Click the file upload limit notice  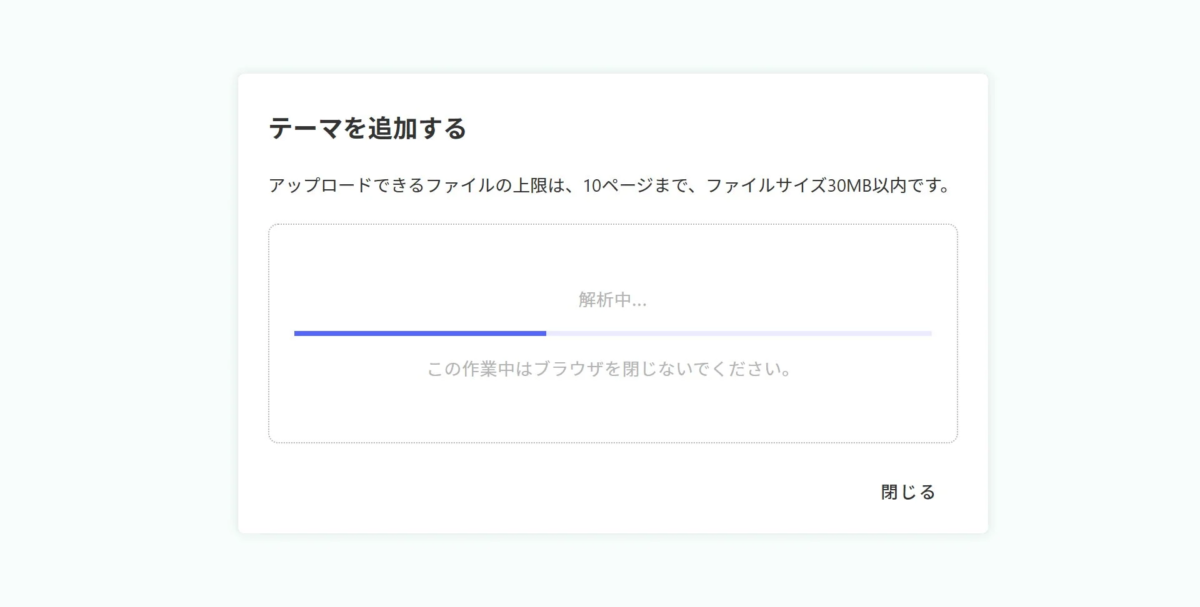point(610,184)
